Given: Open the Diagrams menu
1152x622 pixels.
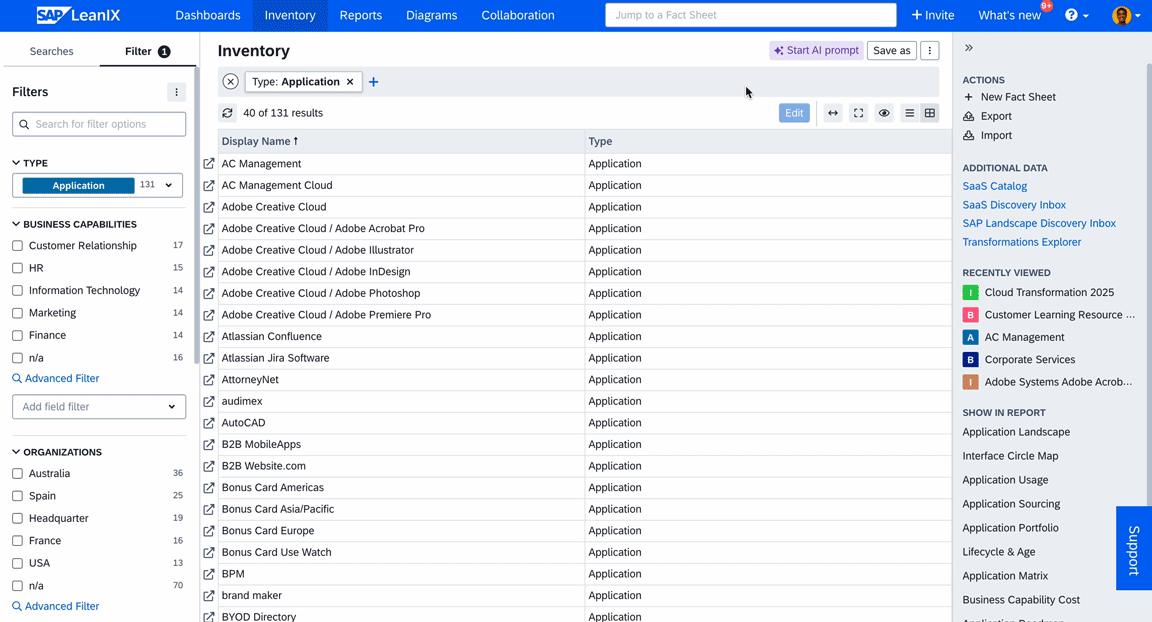Looking at the screenshot, I should pyautogui.click(x=431, y=15).
